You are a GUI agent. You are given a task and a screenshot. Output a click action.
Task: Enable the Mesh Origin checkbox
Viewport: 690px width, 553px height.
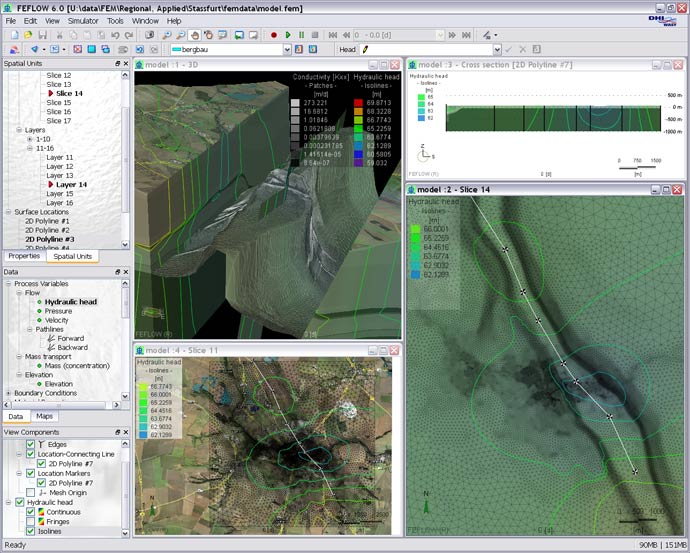[30, 492]
